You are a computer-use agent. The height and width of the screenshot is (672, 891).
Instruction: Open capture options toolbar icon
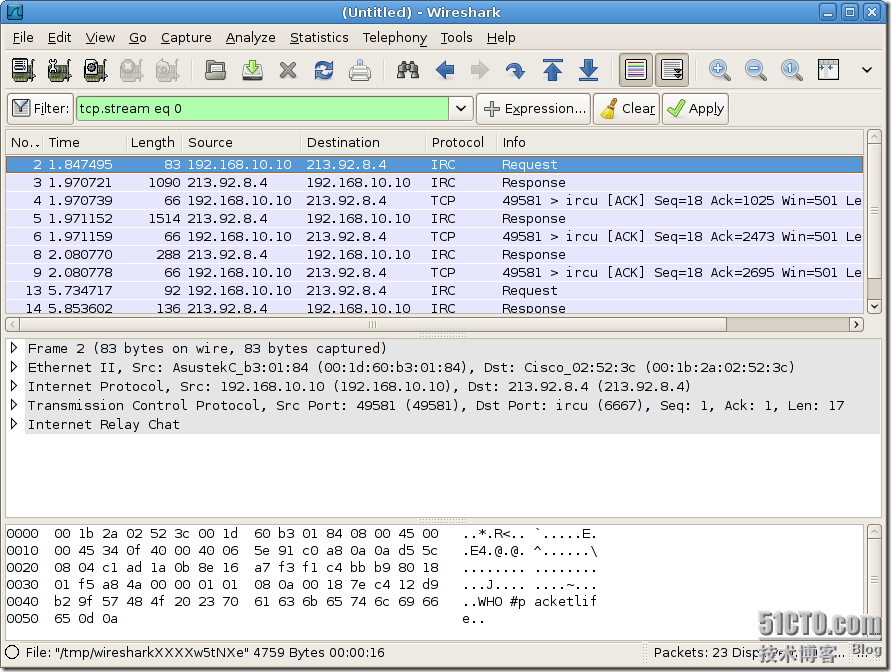coord(59,70)
